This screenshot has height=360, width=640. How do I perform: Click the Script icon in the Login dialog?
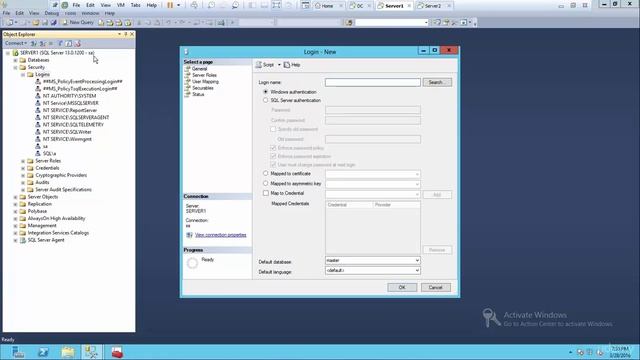(259, 65)
